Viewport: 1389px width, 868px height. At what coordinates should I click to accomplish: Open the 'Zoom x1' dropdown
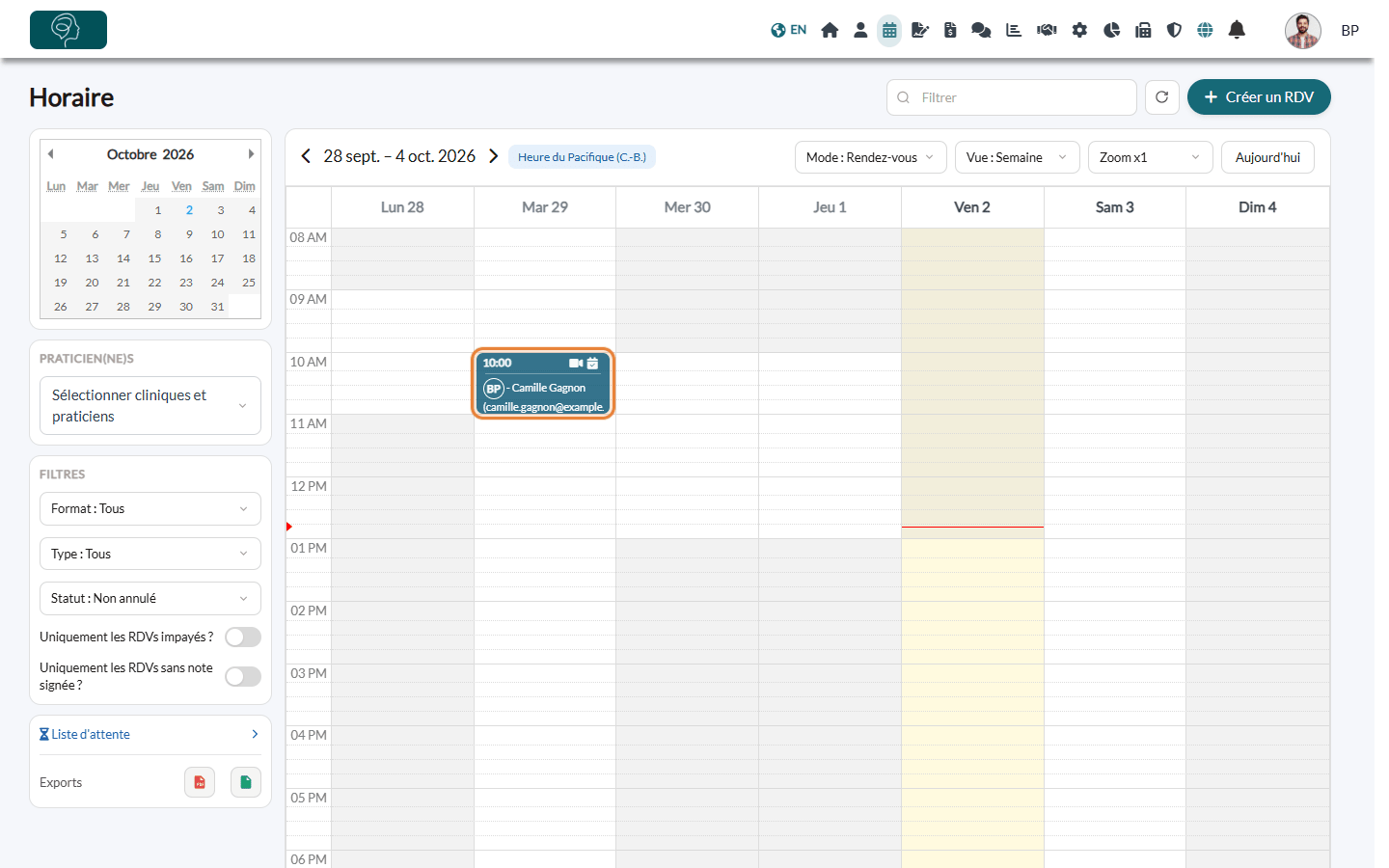[x=1151, y=157]
